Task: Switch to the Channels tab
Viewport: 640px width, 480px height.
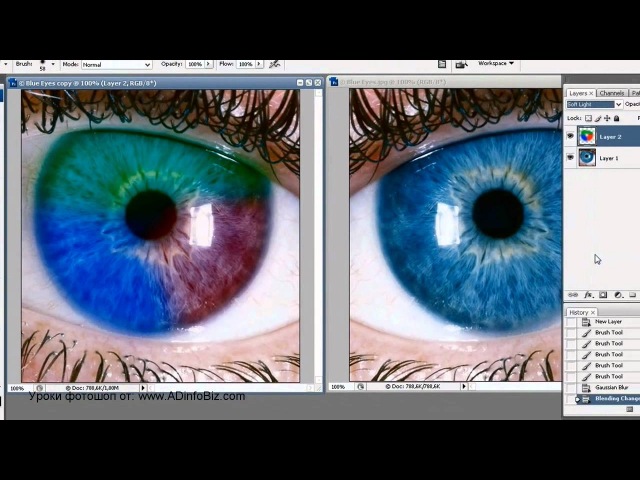Action: 611,93
